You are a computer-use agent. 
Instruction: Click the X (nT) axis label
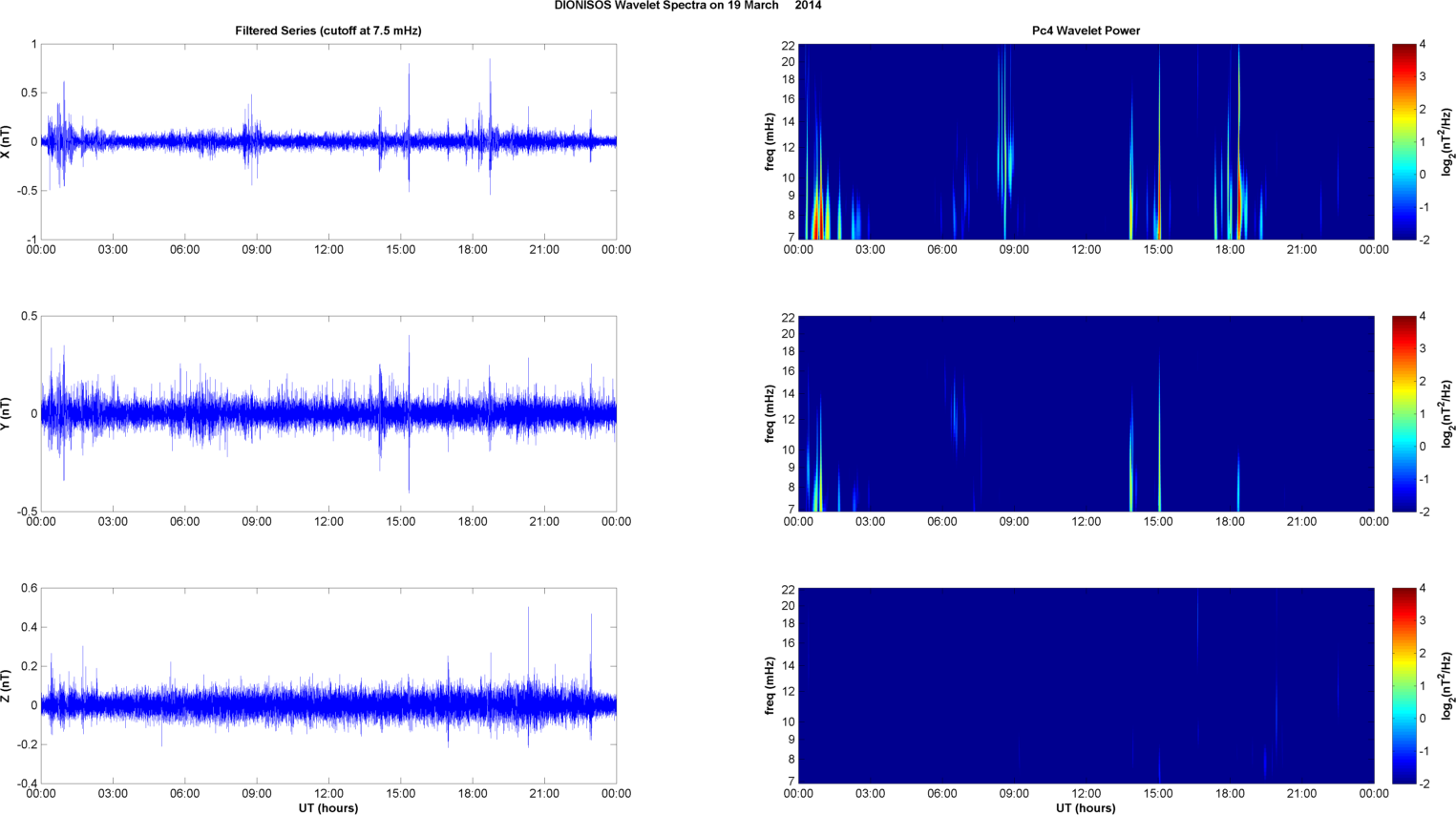pos(7,141)
